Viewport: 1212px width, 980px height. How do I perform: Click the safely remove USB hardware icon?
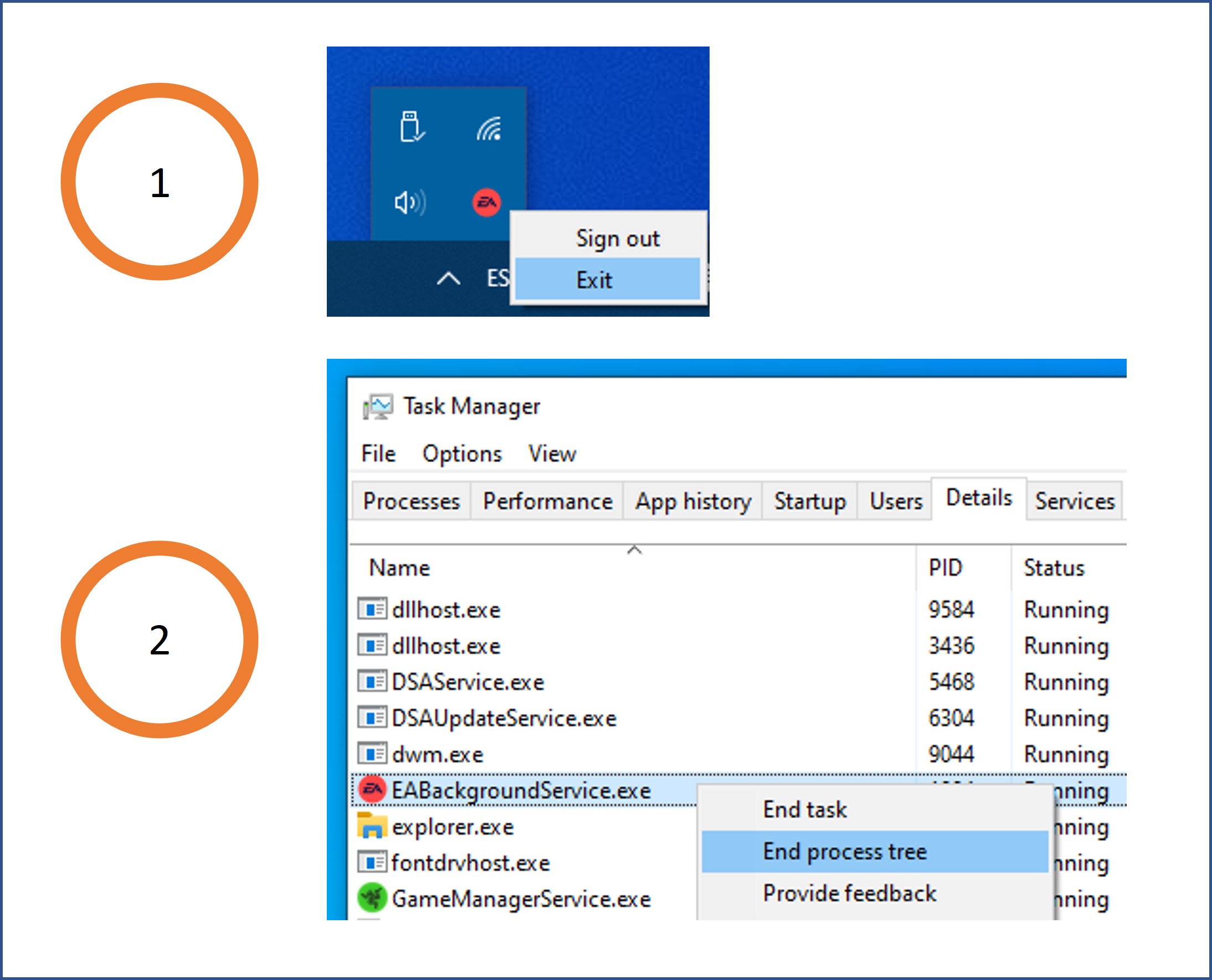tap(412, 126)
